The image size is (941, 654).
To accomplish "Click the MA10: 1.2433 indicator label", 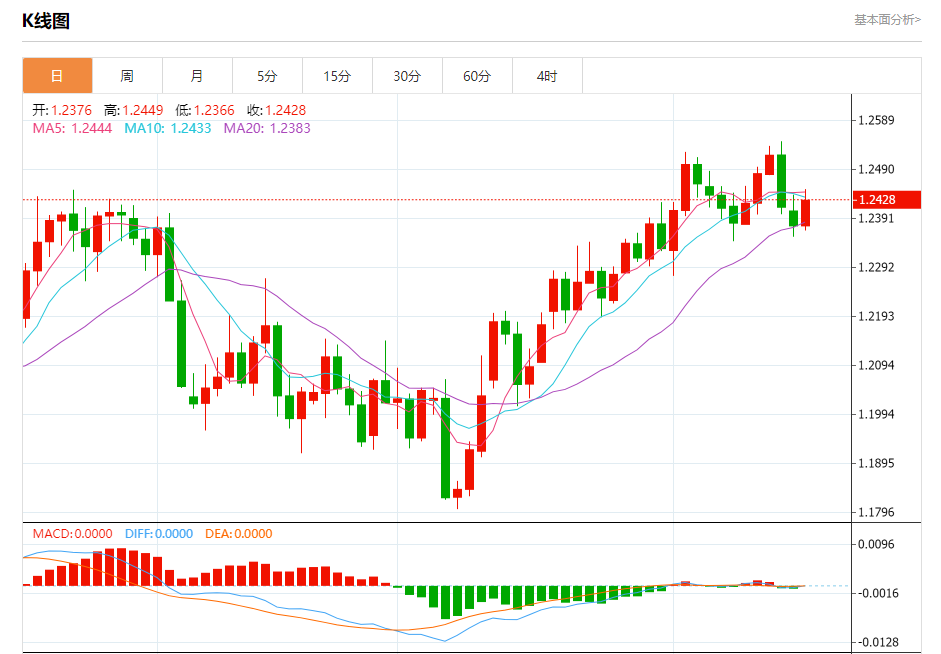I will 168,128.
